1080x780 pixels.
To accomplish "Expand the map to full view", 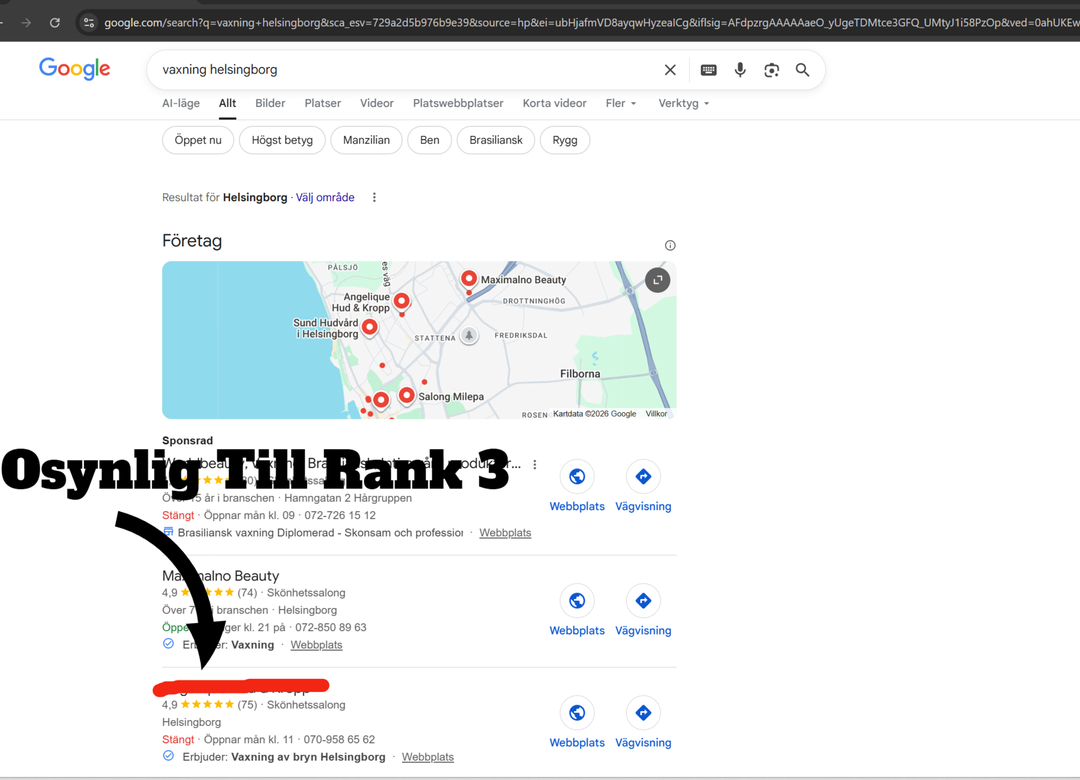I will coord(657,280).
